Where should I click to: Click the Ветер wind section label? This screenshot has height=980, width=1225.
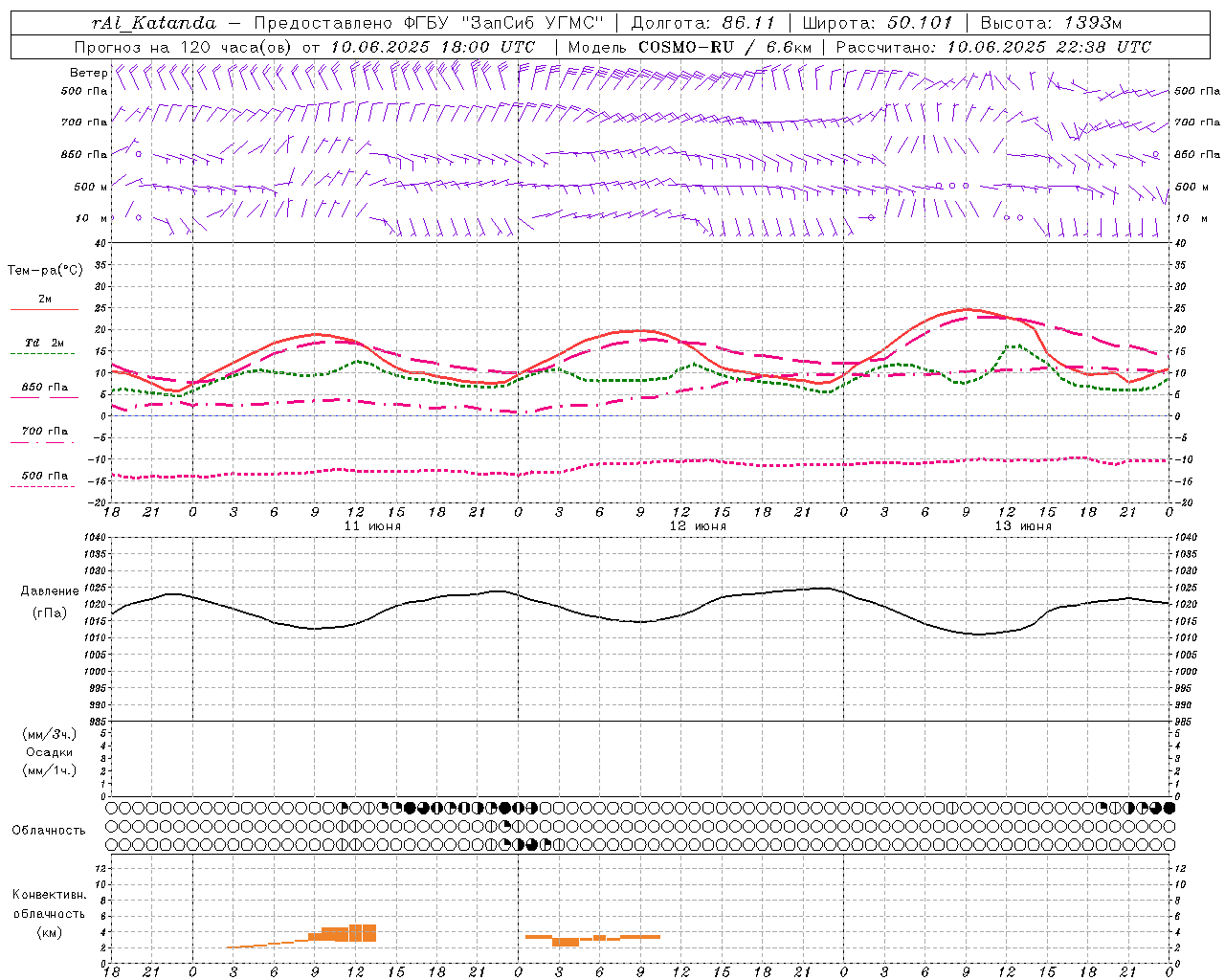(88, 73)
